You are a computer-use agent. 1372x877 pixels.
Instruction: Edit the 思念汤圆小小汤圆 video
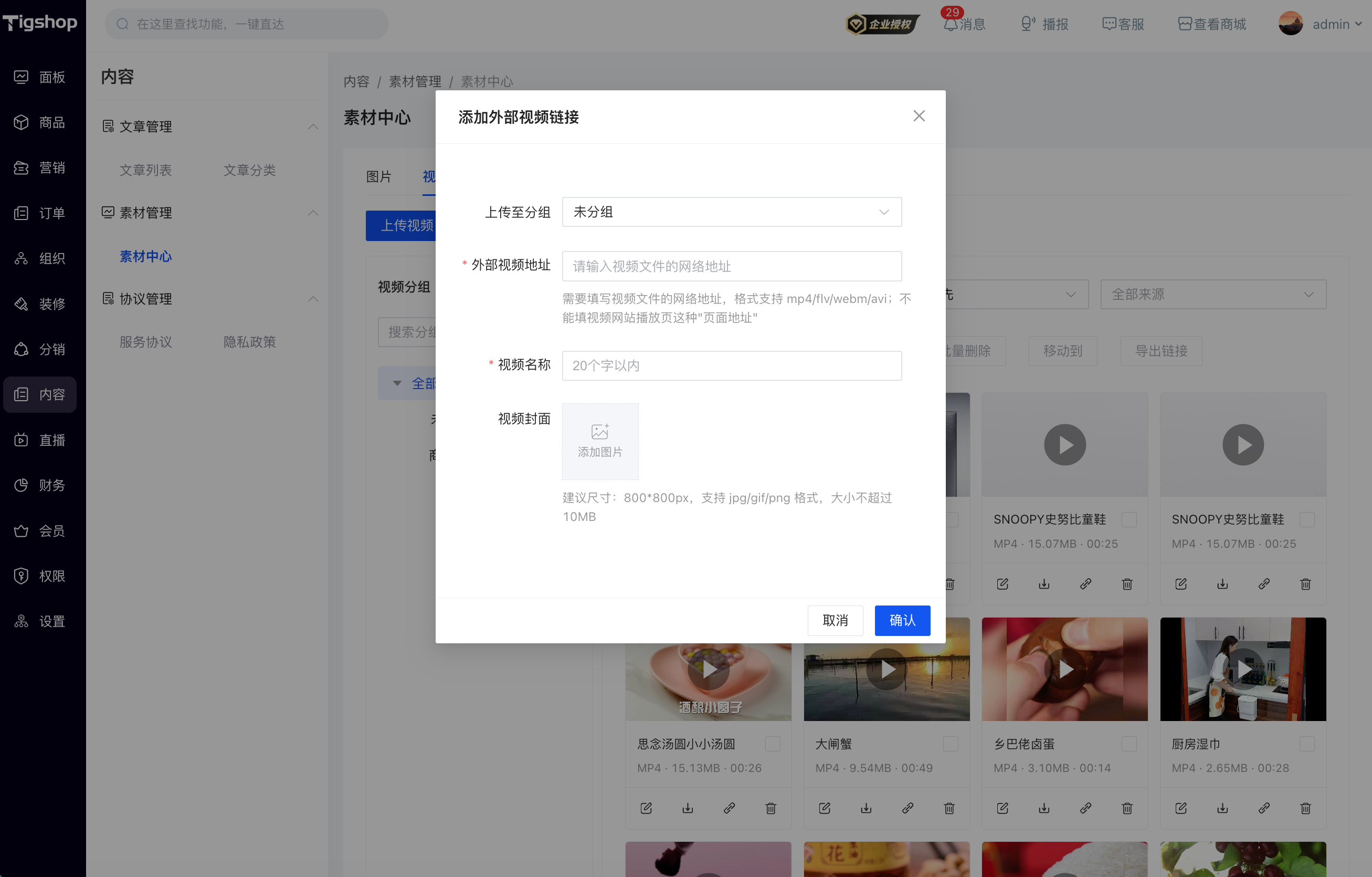coord(646,808)
